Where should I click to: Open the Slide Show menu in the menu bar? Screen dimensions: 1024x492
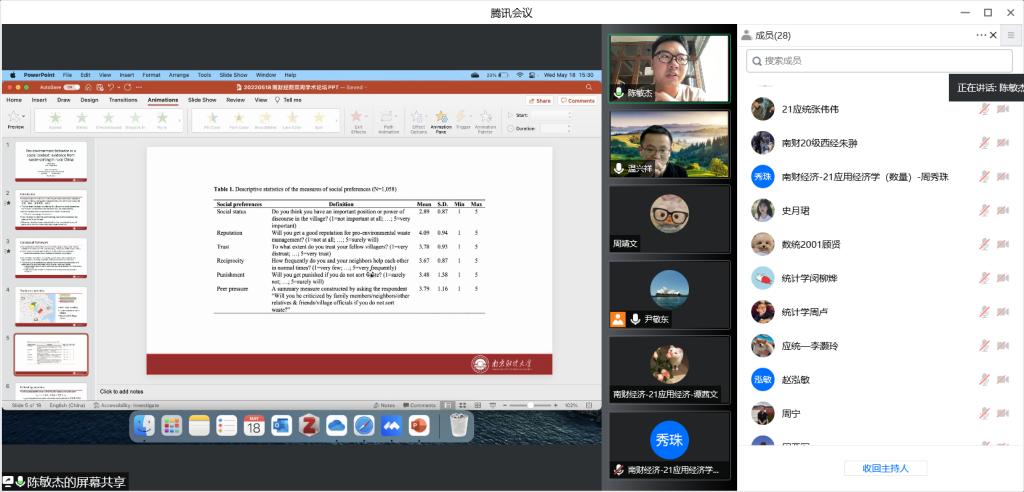[x=233, y=75]
